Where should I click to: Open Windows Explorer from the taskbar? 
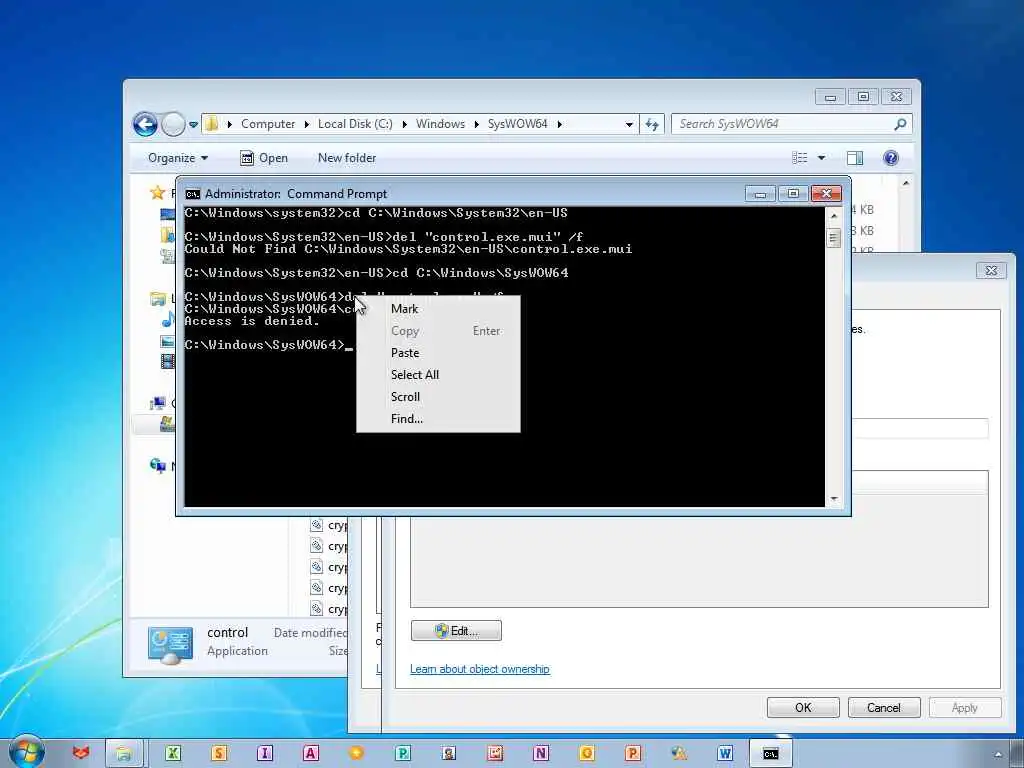123,753
